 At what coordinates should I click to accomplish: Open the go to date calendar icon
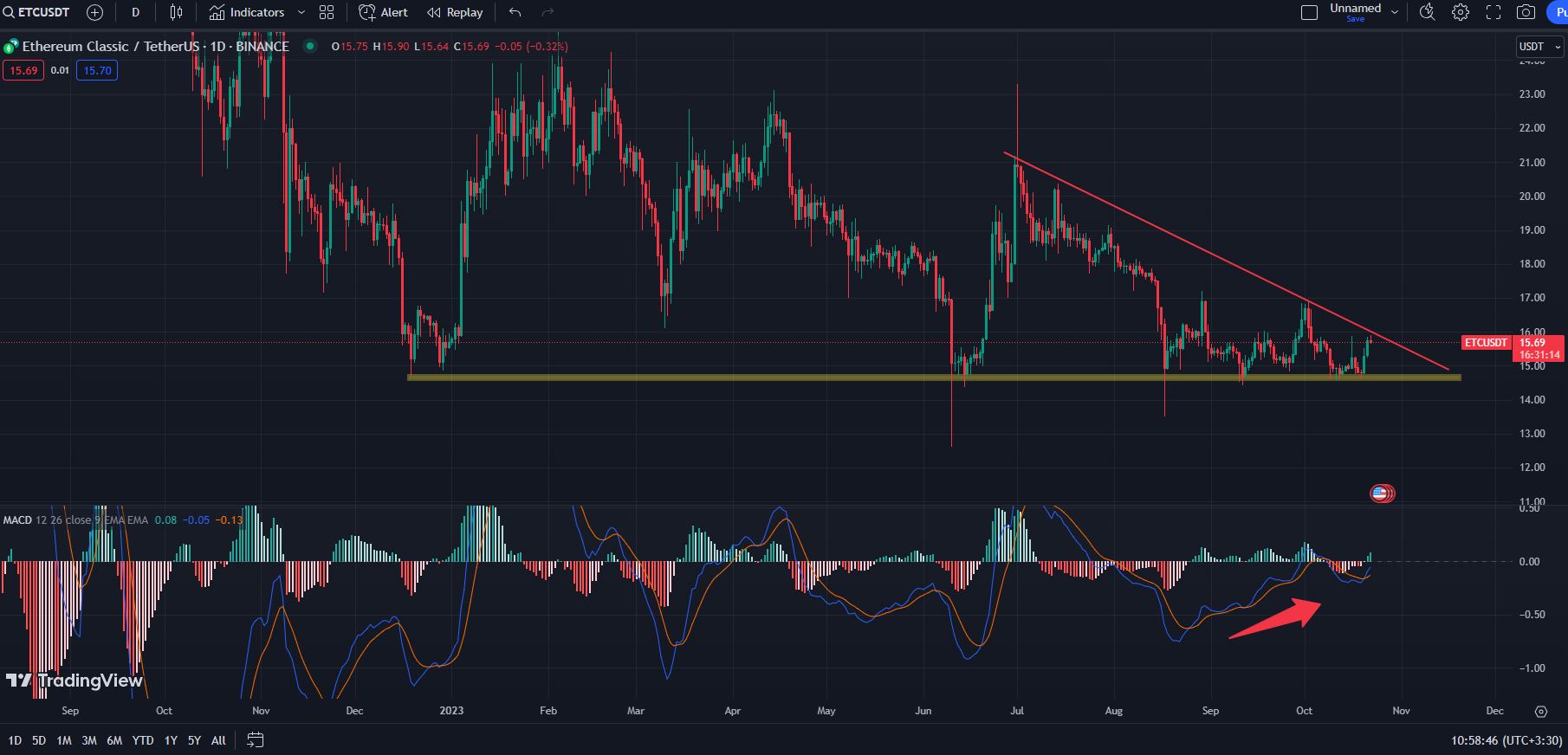(255, 740)
